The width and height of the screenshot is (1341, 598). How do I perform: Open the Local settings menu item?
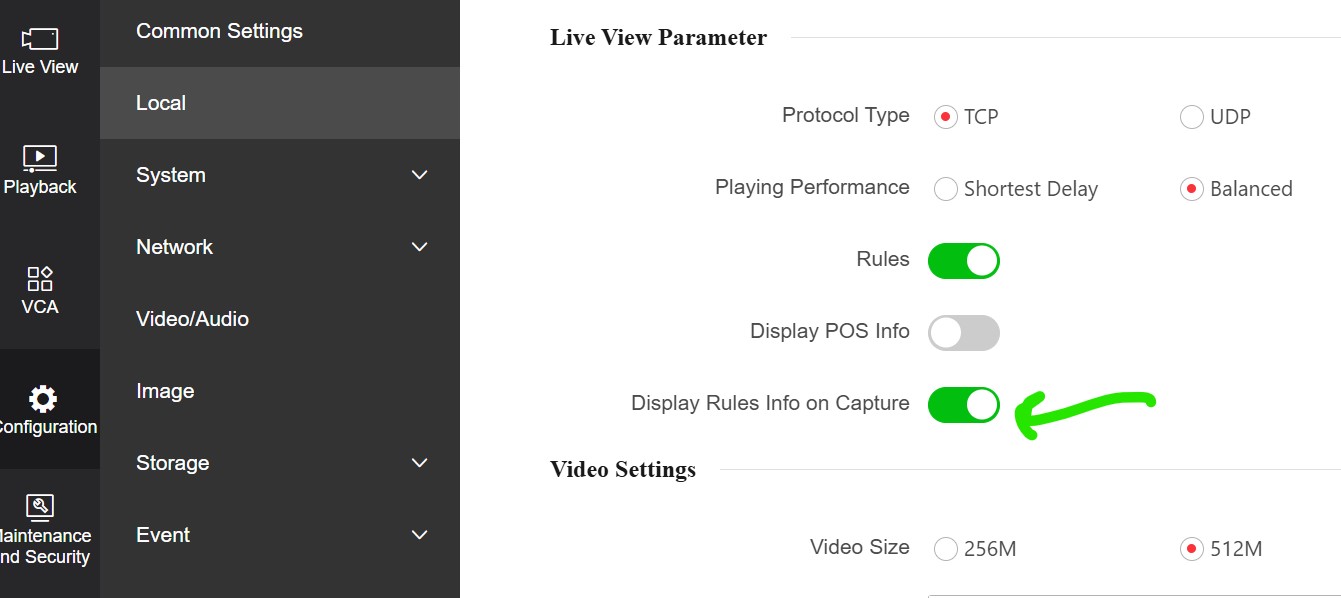click(x=161, y=103)
